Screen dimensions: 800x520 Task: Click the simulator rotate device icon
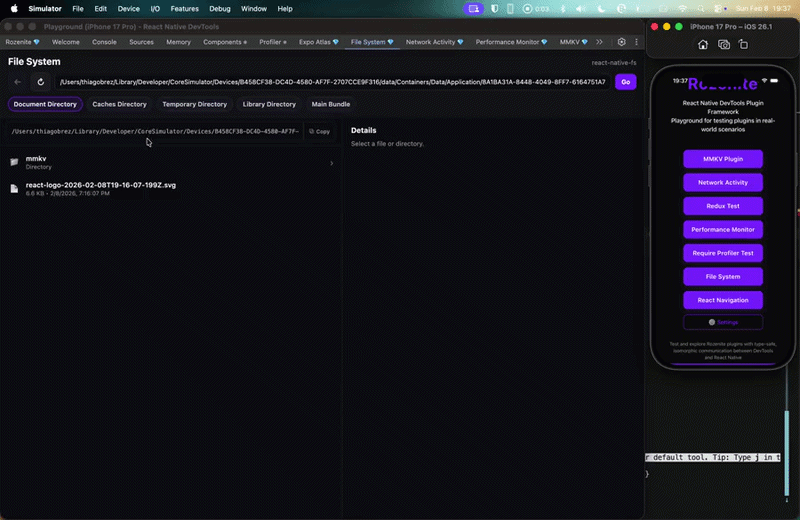[x=745, y=44]
